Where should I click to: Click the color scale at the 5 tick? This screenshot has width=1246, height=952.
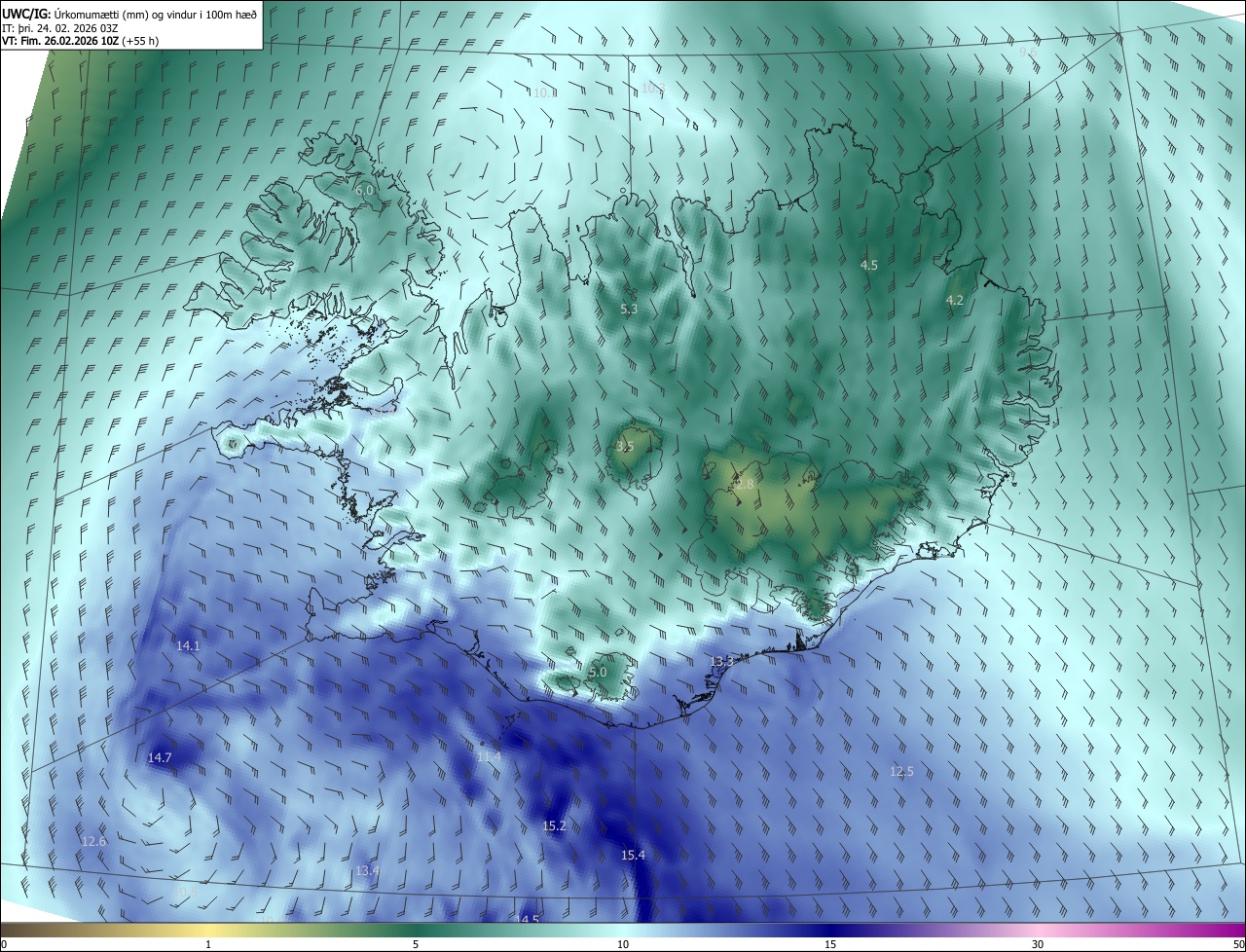(416, 944)
